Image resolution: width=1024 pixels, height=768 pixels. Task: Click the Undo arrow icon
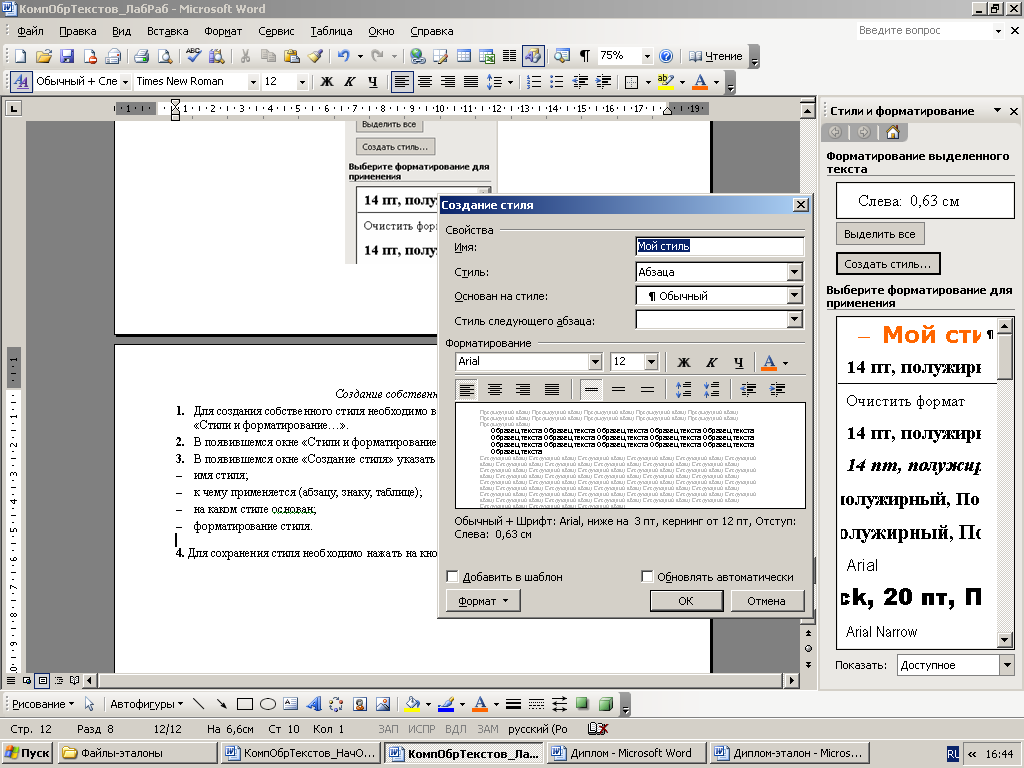point(344,57)
